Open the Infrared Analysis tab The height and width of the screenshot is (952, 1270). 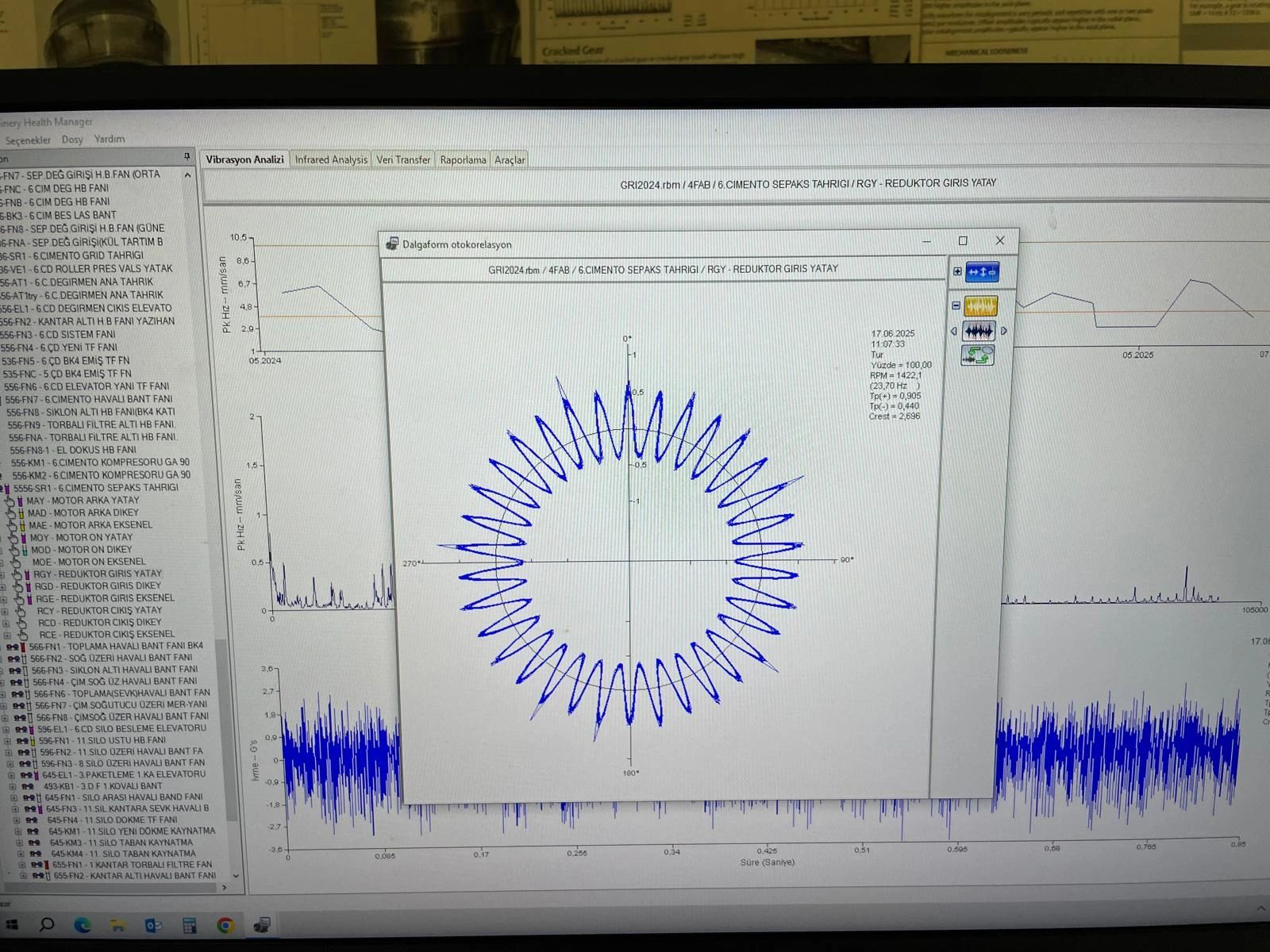click(x=331, y=159)
